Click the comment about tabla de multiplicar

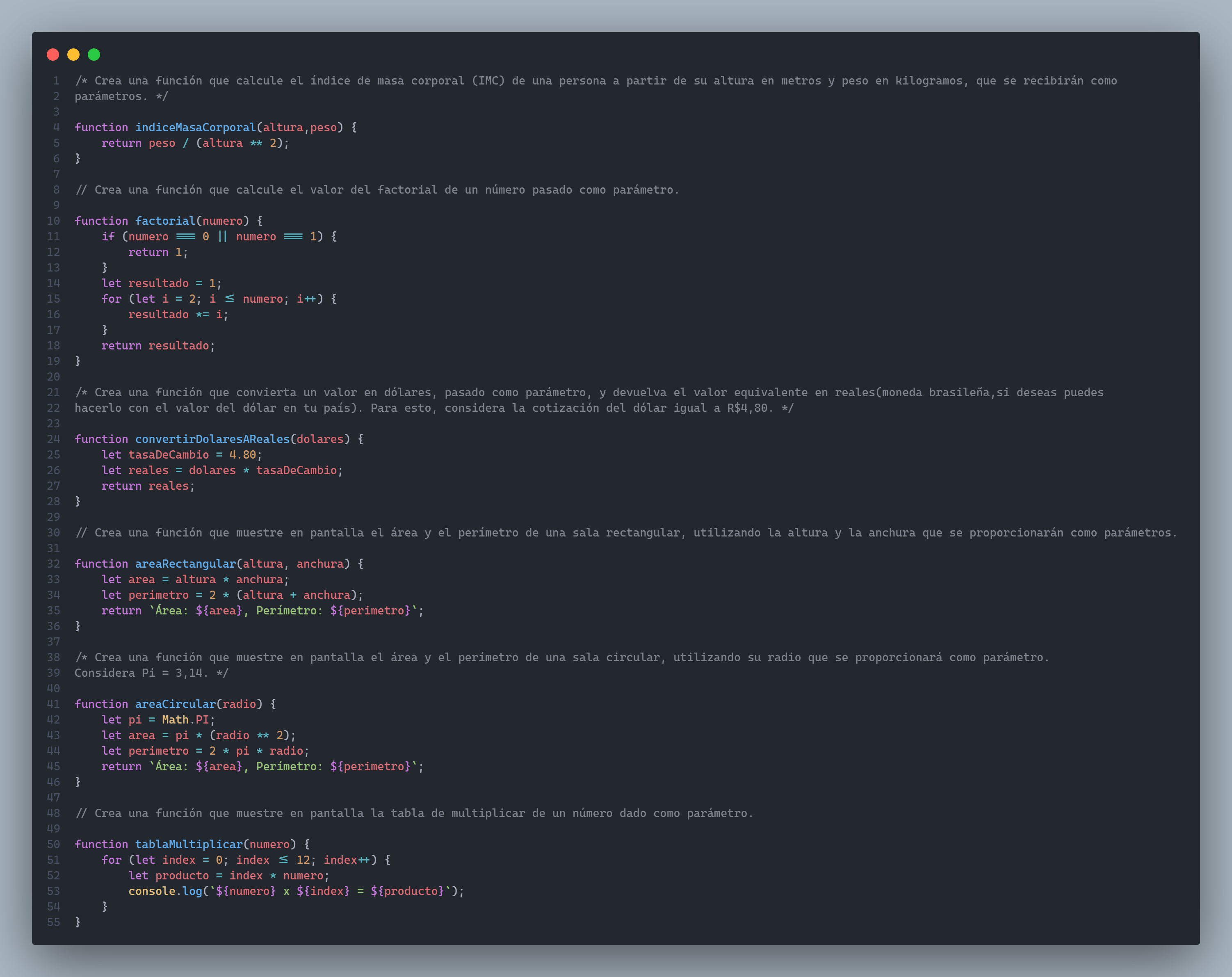pos(414,813)
